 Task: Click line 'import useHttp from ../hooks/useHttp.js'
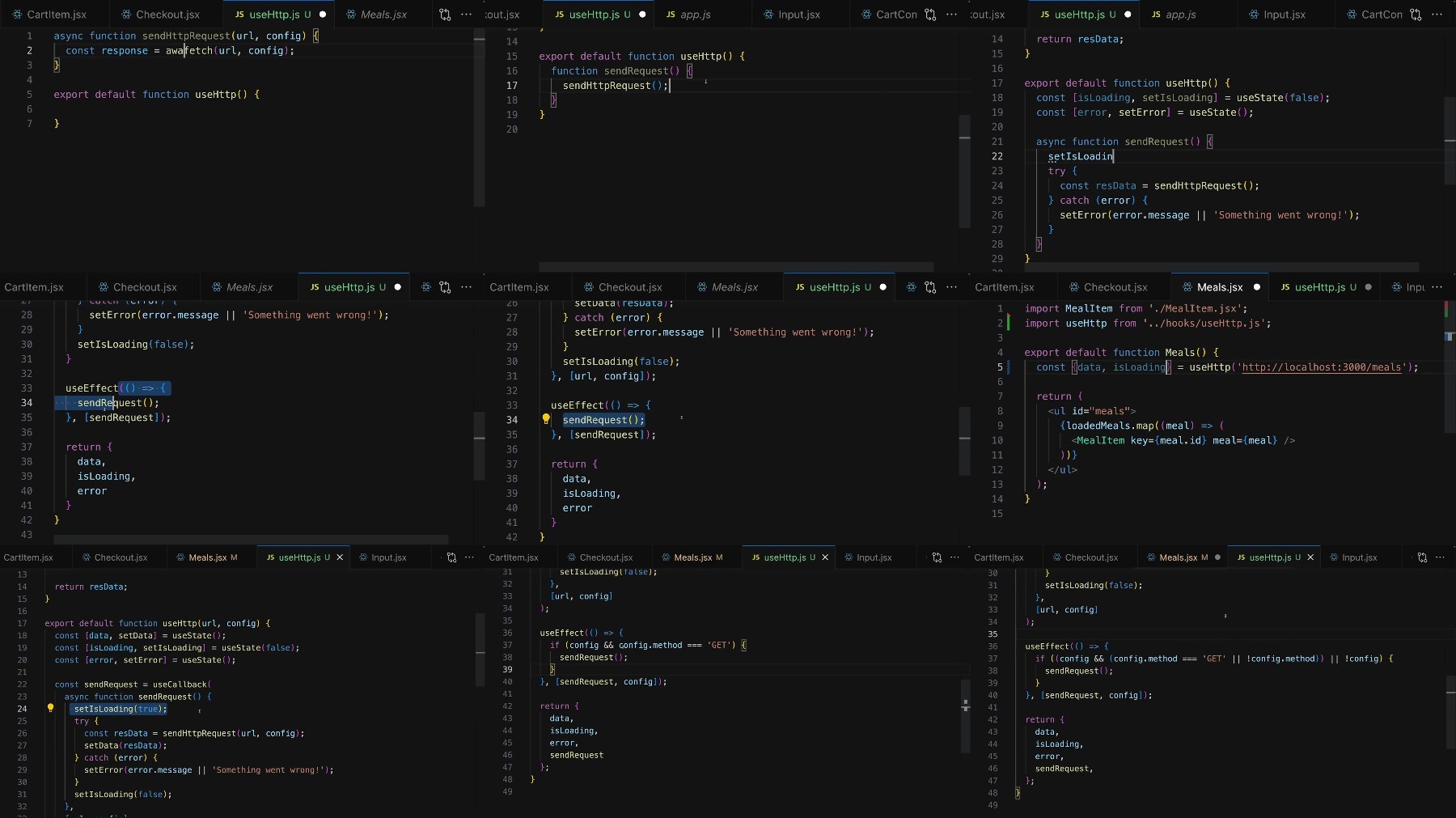1148,323
